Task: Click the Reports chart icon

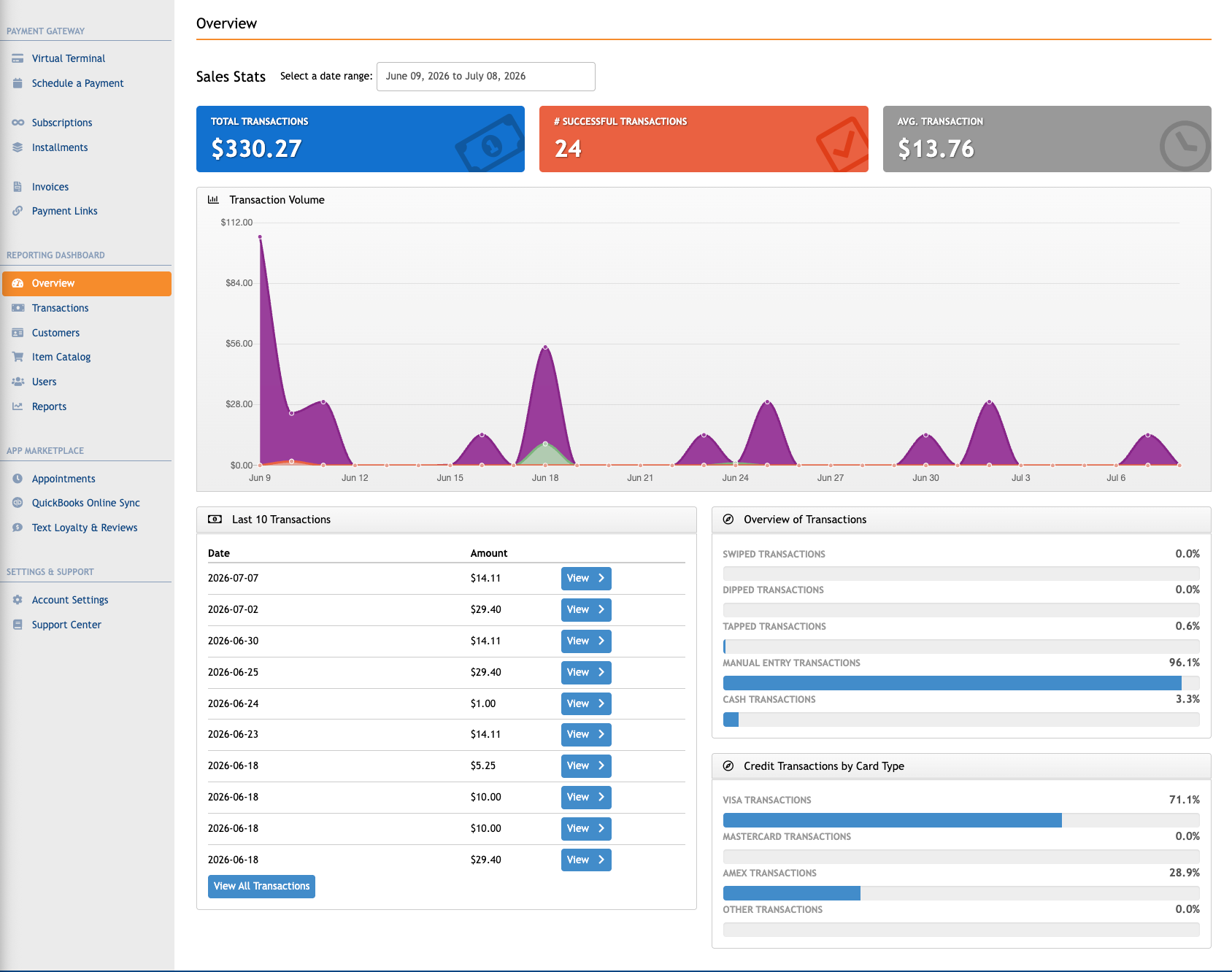Action: tap(18, 406)
